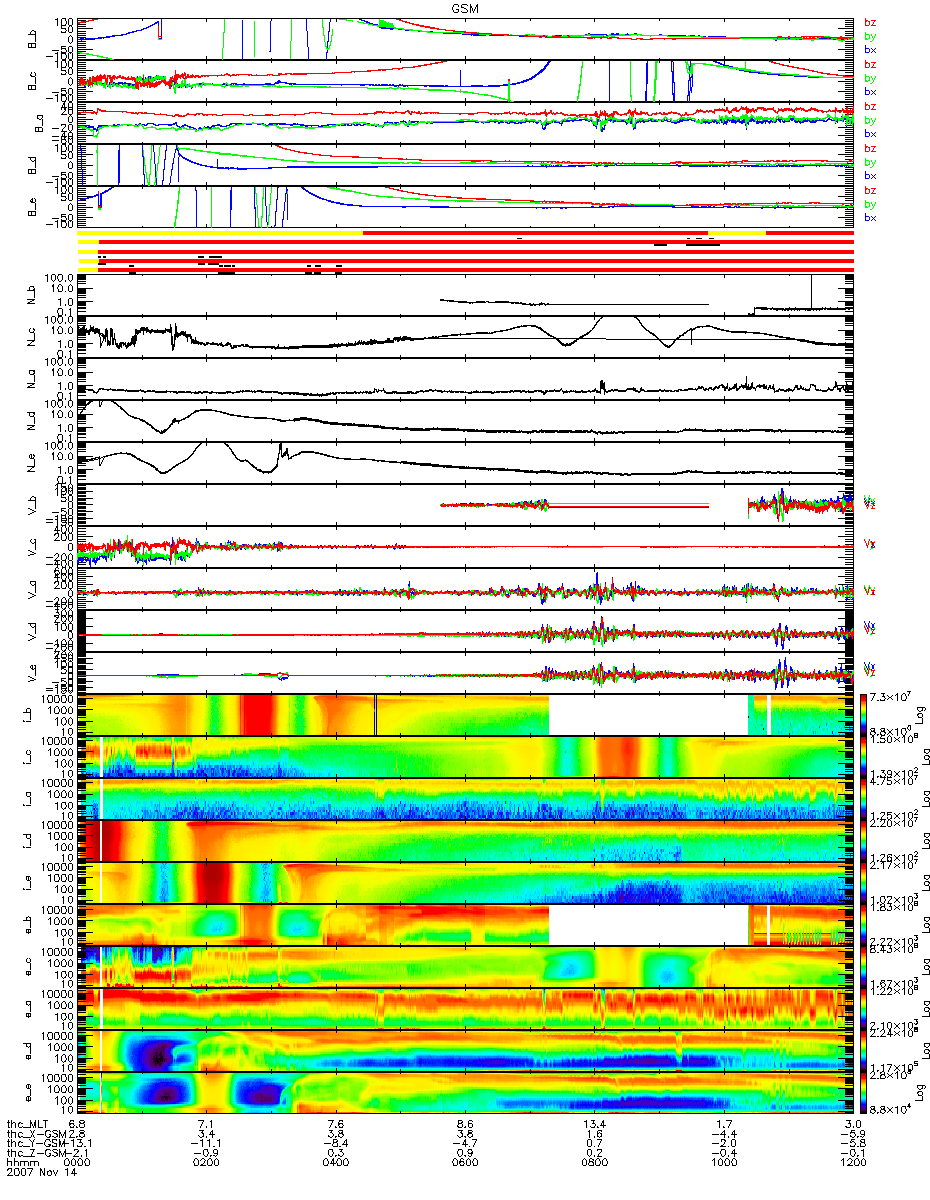This screenshot has width=930, height=1200.
Task: Click the V_b velocity axis label
Action: [32, 505]
